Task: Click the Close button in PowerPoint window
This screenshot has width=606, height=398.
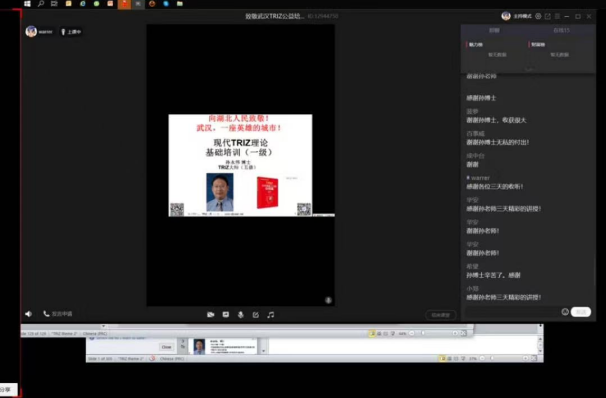Action: tap(167, 347)
